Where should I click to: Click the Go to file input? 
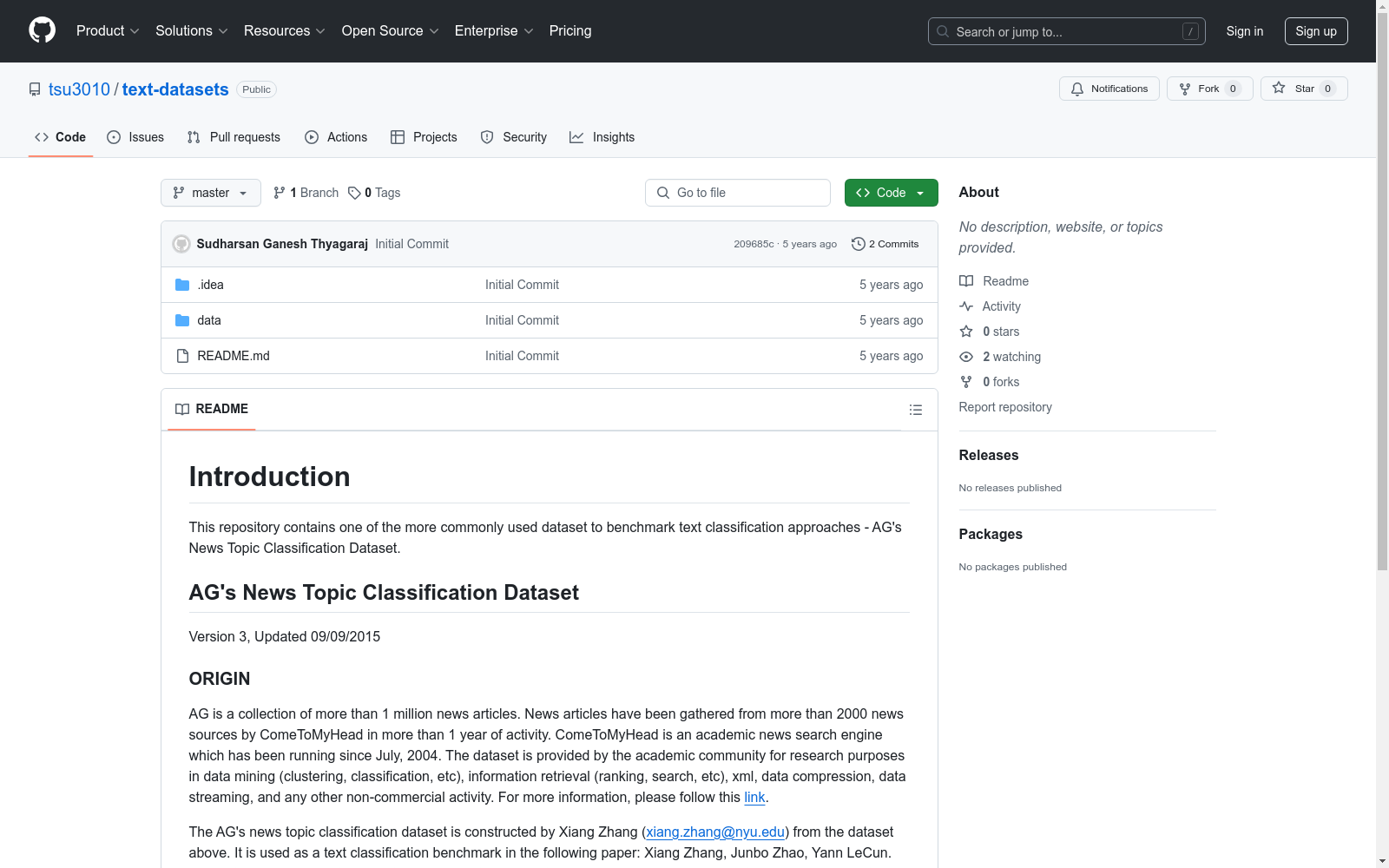pos(738,193)
